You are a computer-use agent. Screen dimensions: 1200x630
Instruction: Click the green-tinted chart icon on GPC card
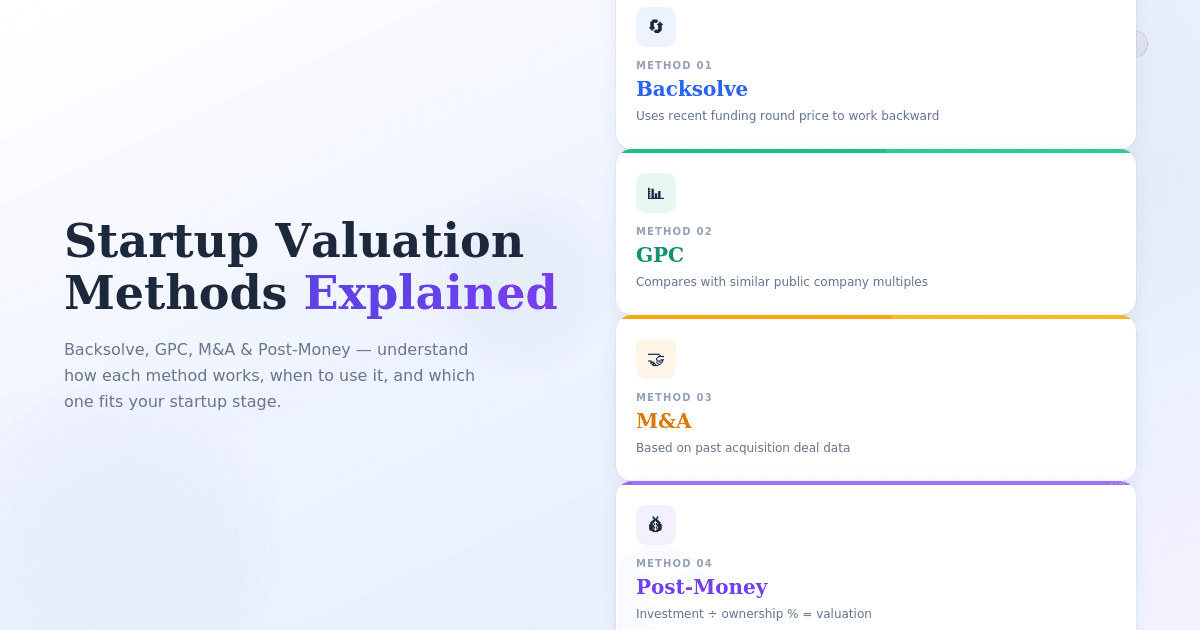pos(656,193)
